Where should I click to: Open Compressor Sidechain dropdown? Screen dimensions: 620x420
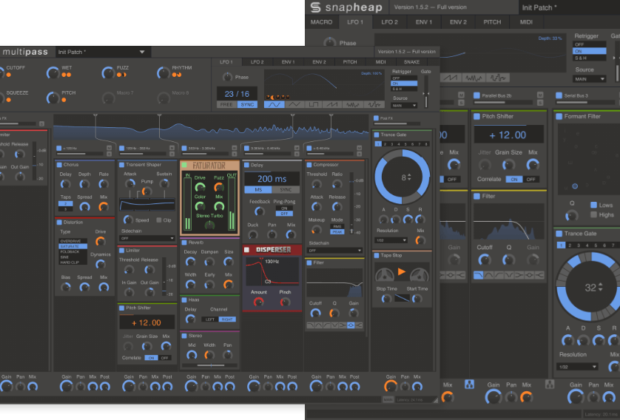click(334, 250)
